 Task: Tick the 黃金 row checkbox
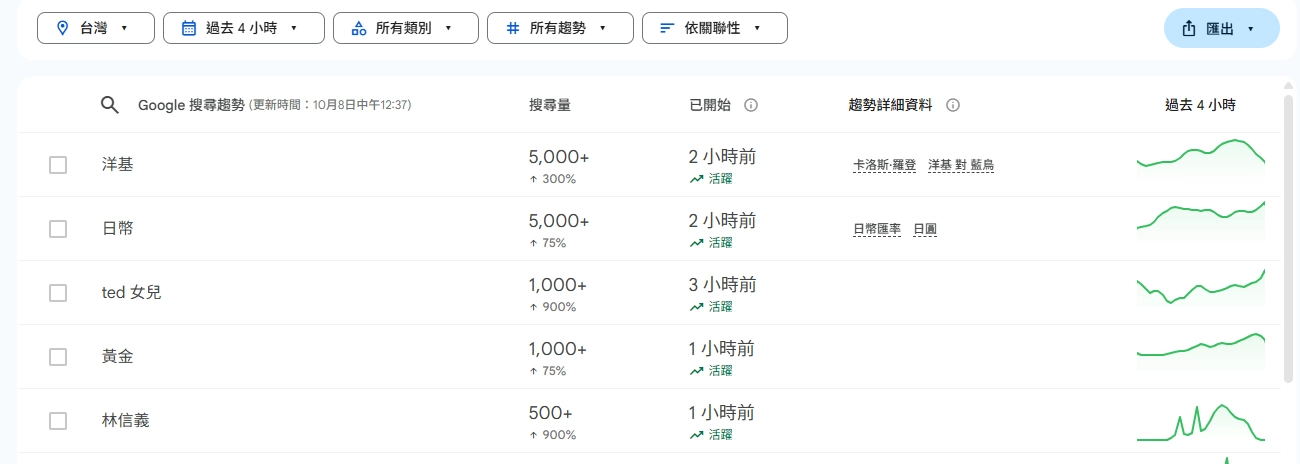(x=58, y=357)
